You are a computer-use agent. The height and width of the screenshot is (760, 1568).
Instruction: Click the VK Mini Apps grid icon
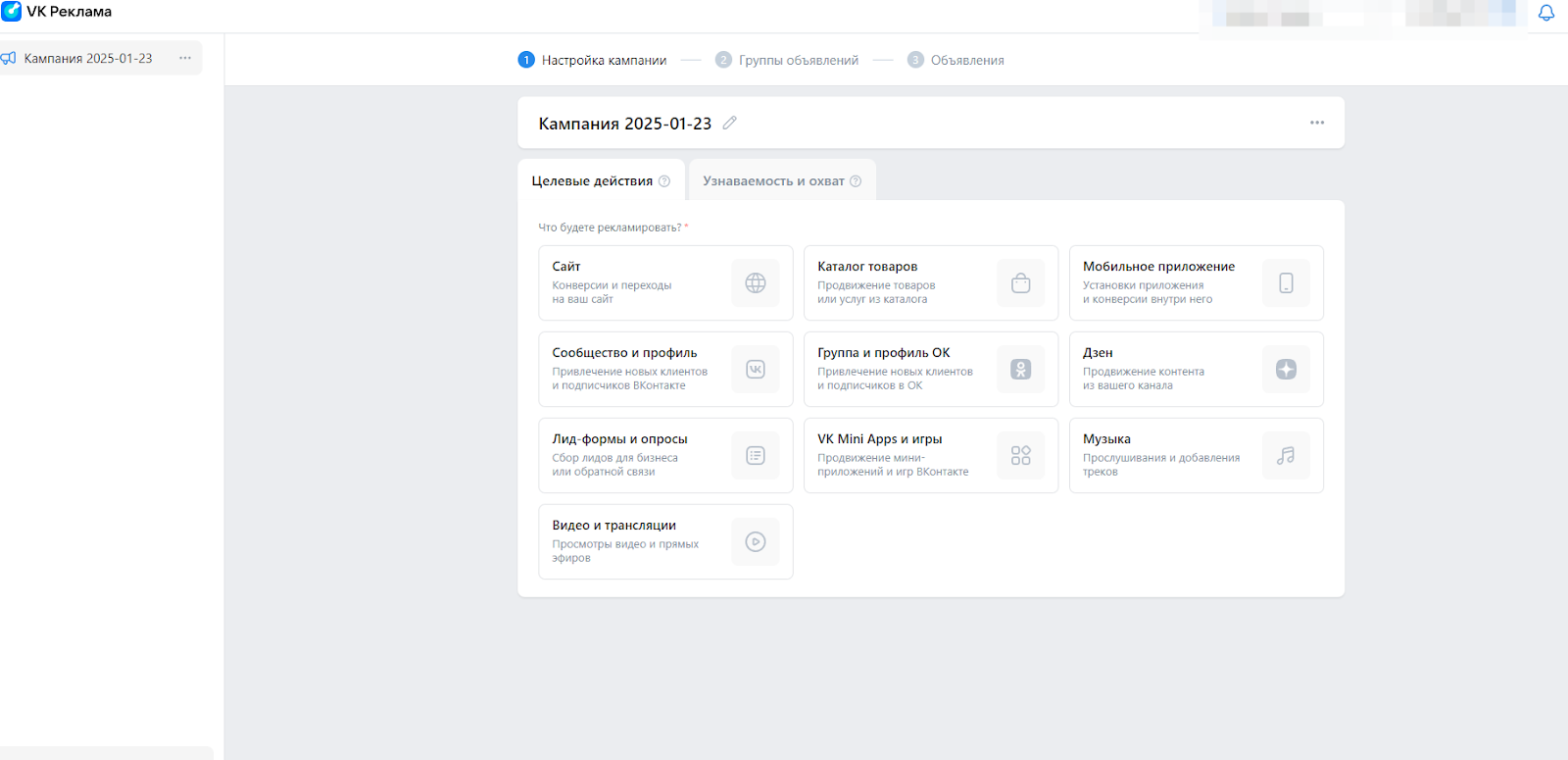click(1020, 455)
